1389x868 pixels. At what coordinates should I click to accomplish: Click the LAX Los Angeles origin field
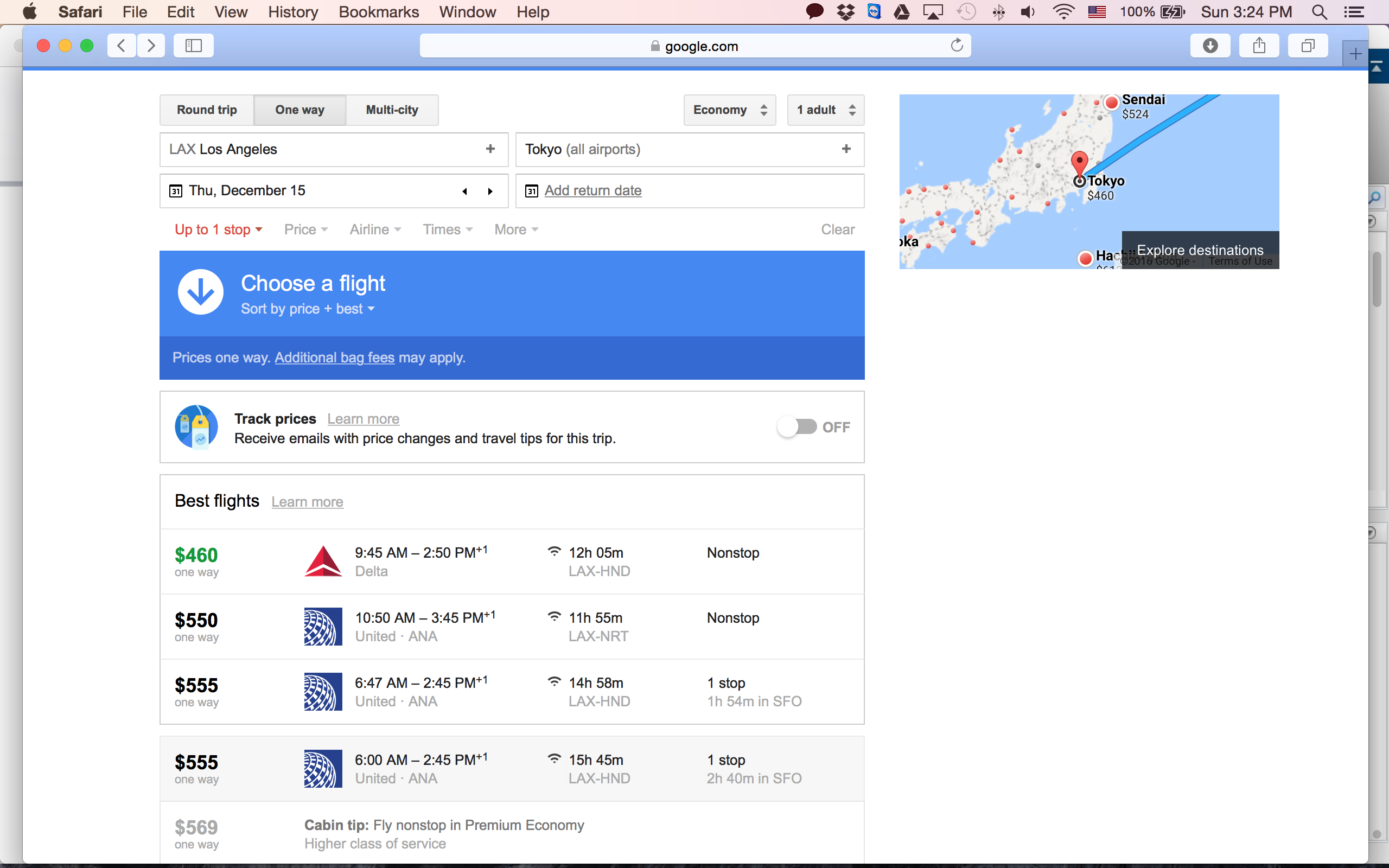(x=334, y=149)
